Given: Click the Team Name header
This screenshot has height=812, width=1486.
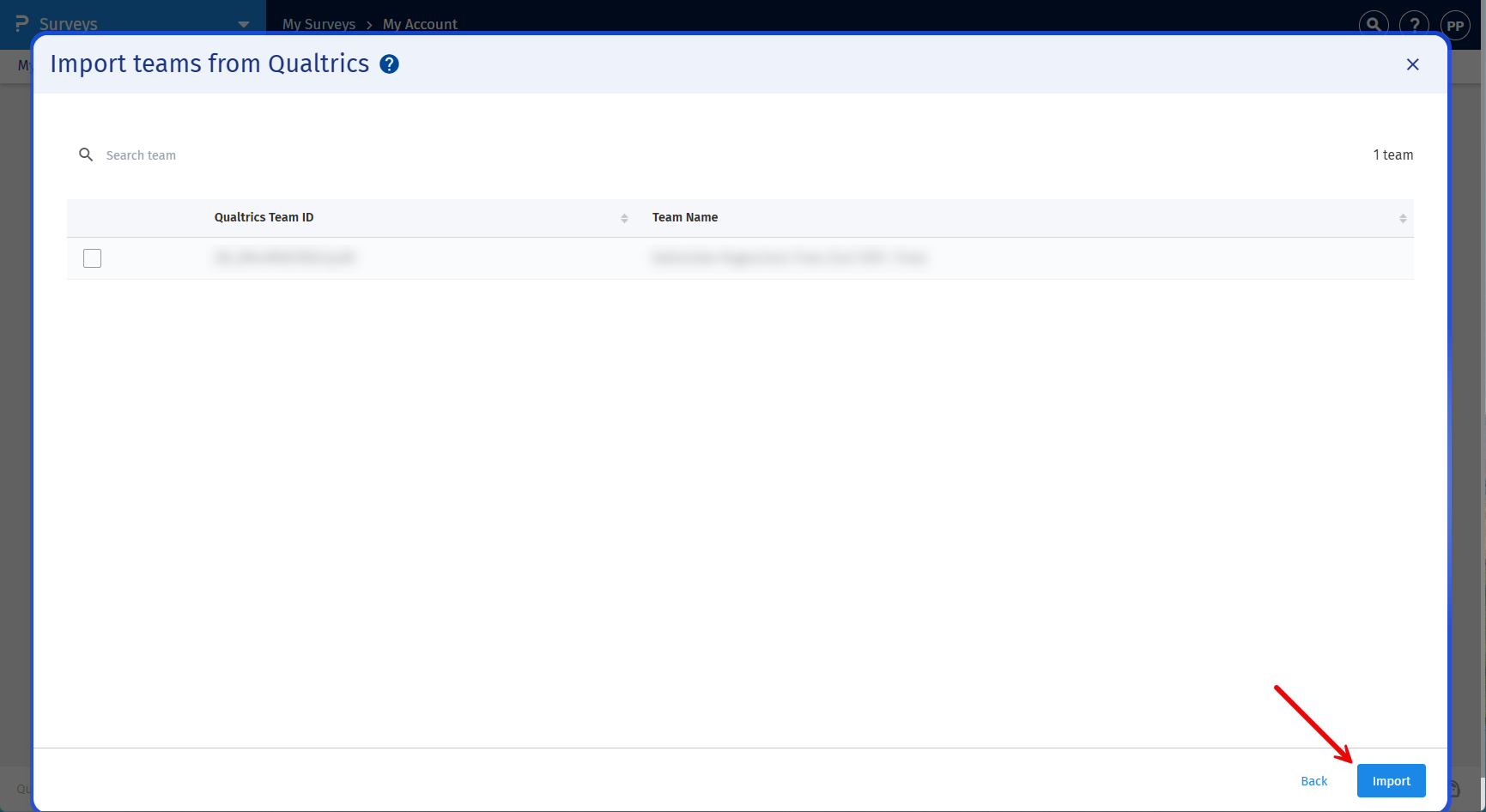Looking at the screenshot, I should tap(685, 217).
